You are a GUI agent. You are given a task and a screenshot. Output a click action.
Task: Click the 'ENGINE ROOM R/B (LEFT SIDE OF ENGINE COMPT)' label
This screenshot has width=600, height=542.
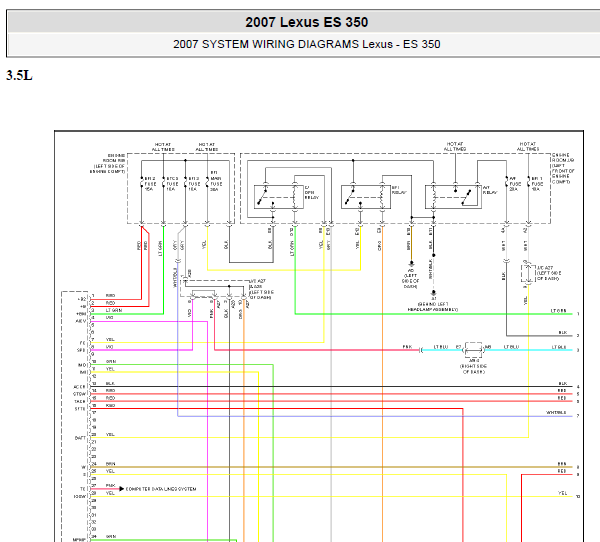107,163
